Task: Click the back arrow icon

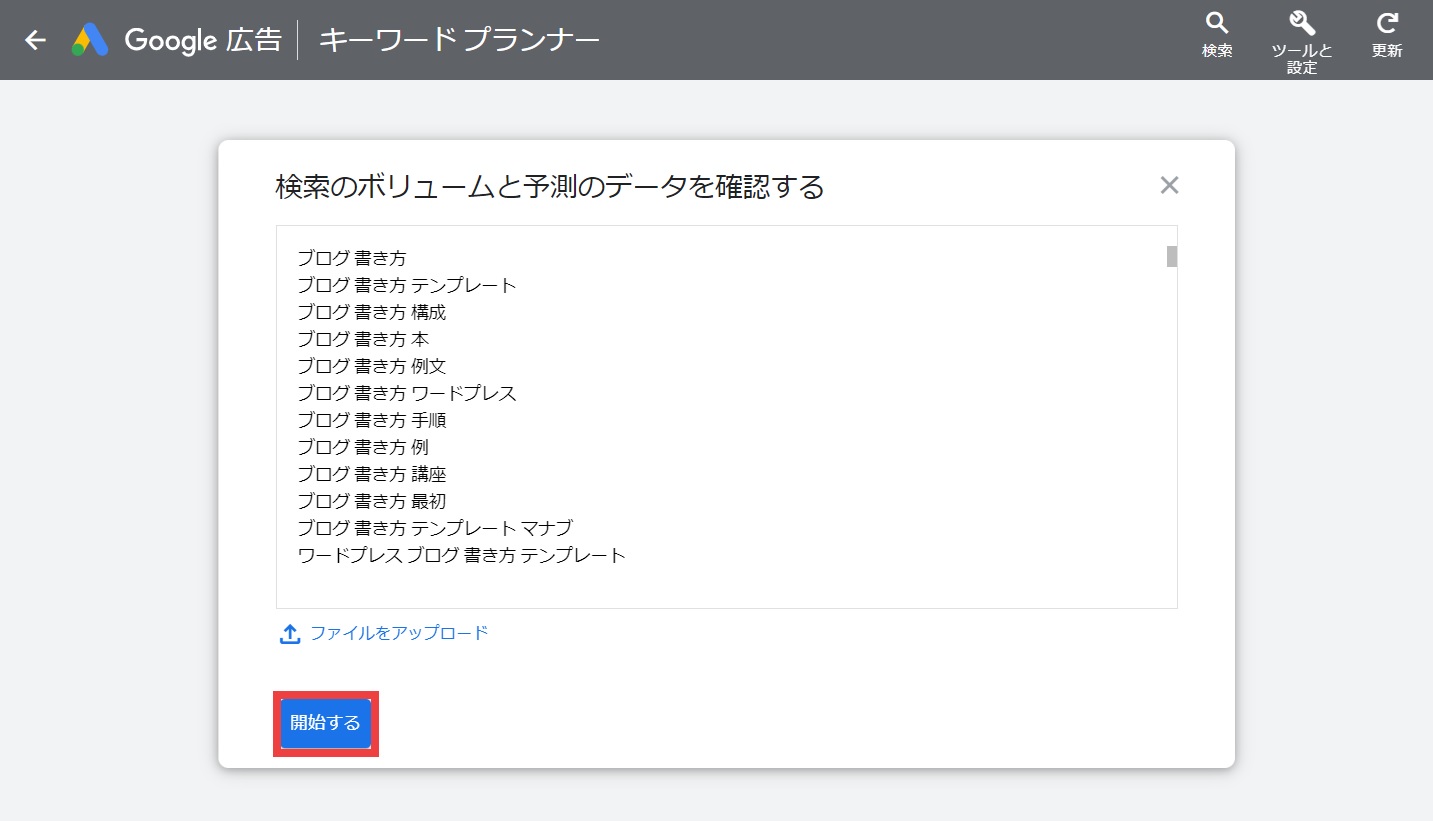Action: [x=36, y=40]
